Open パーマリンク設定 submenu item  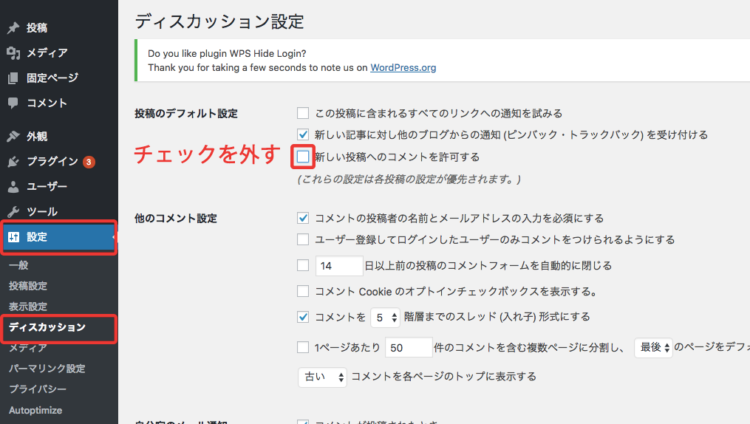(47, 368)
